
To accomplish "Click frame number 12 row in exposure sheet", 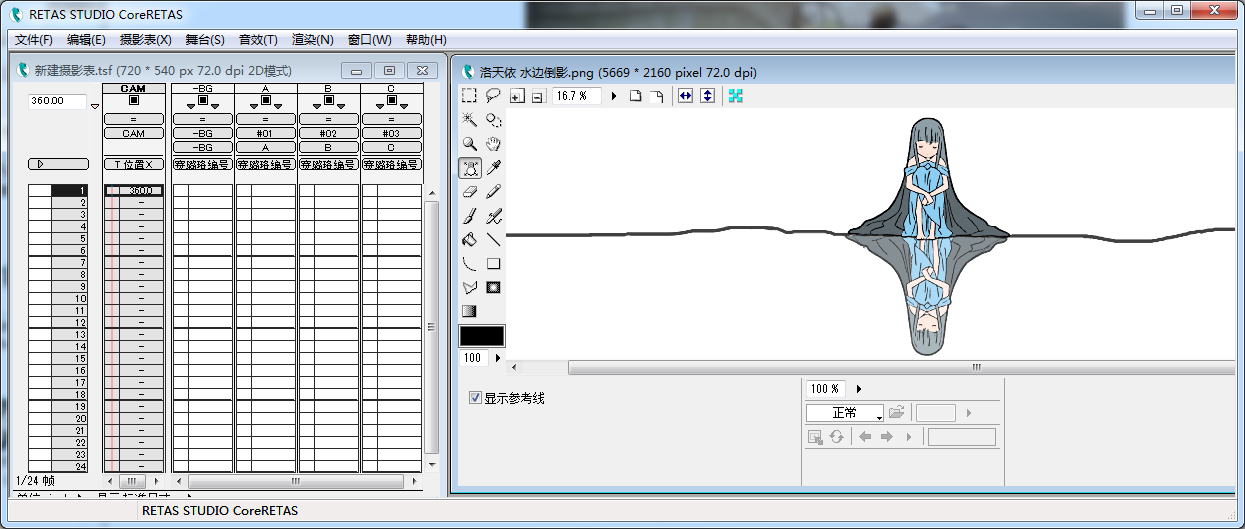I will click(x=58, y=322).
